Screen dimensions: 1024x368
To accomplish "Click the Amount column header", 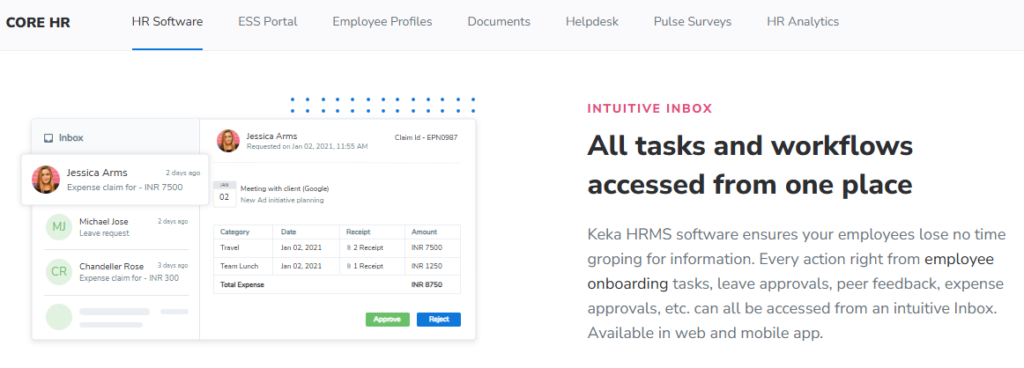I will coord(424,232).
